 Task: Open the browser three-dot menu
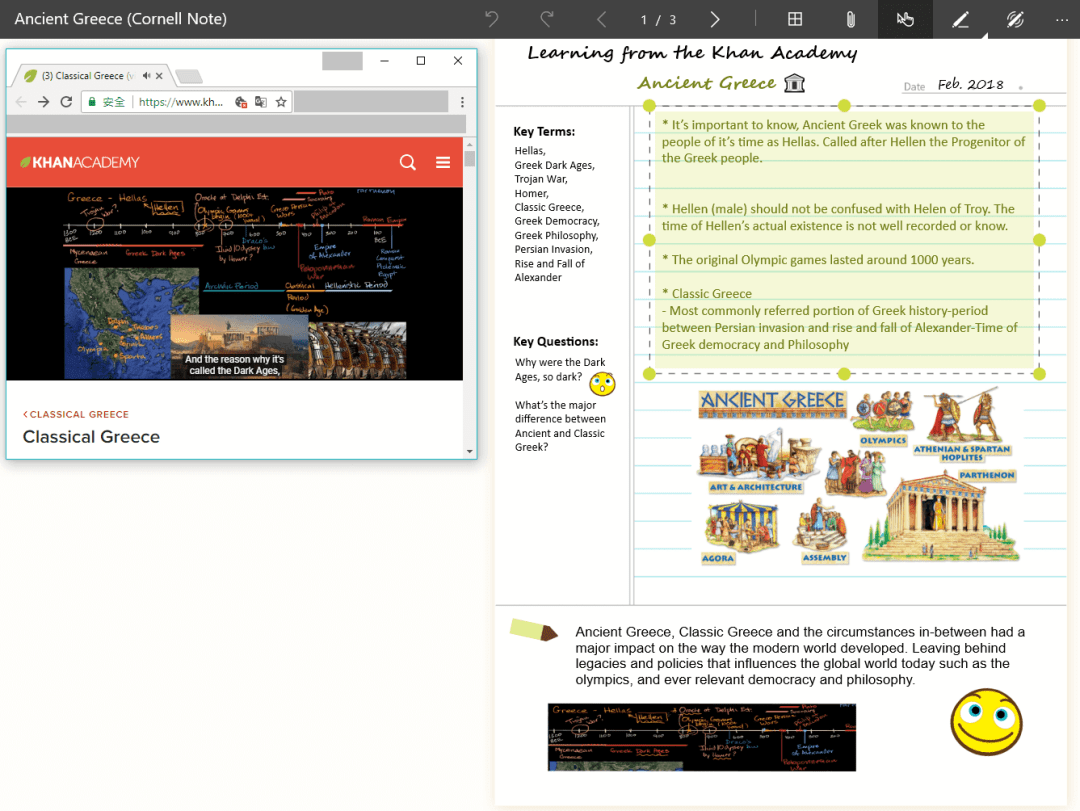[x=462, y=102]
